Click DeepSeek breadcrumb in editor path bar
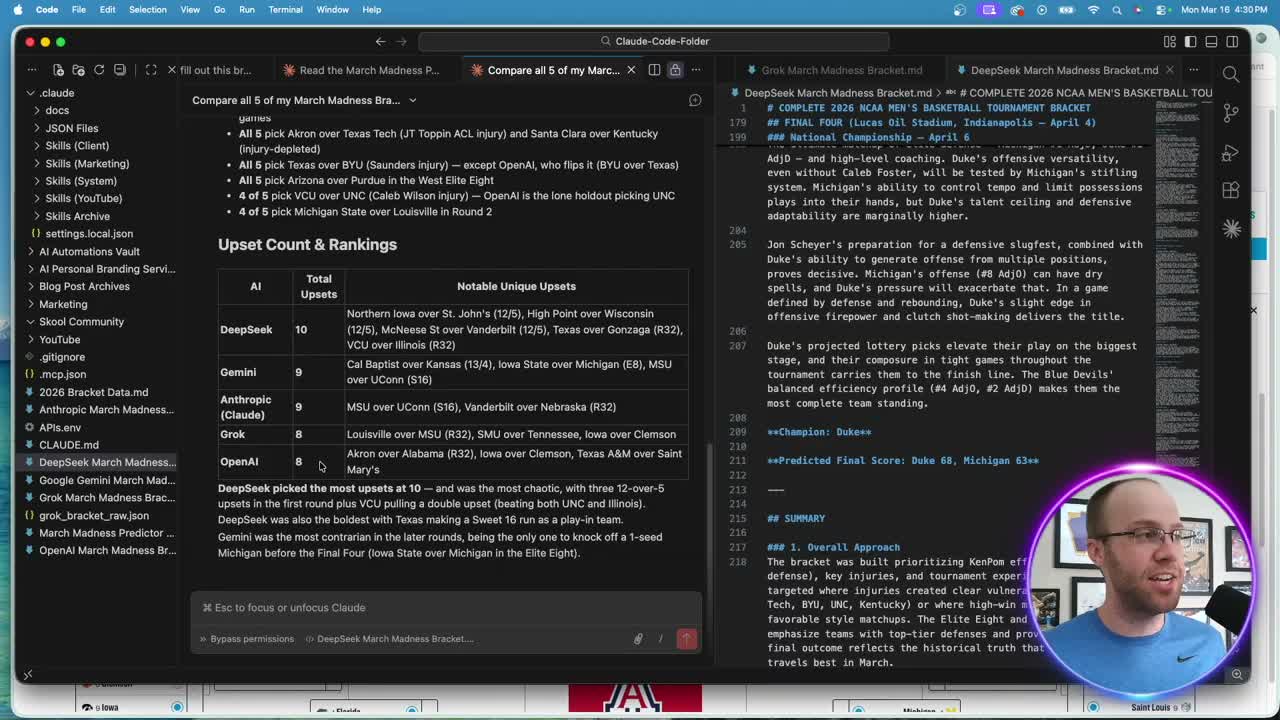 point(838,93)
